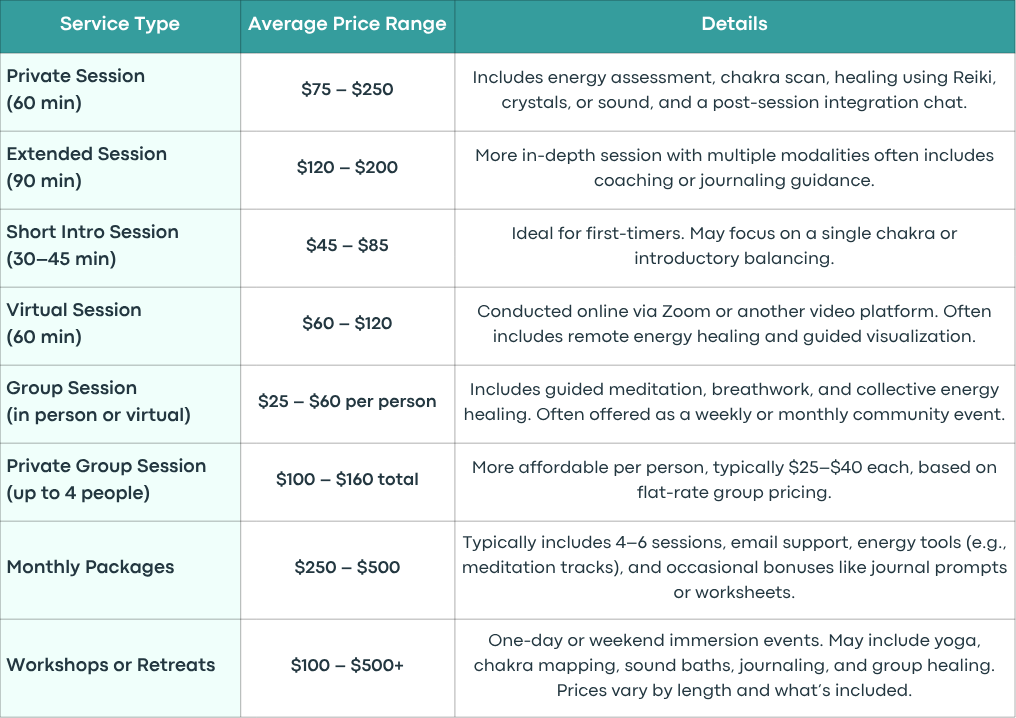Select the Virtual Session (60 min) cell
The width and height of the screenshot is (1016, 718).
click(x=120, y=326)
